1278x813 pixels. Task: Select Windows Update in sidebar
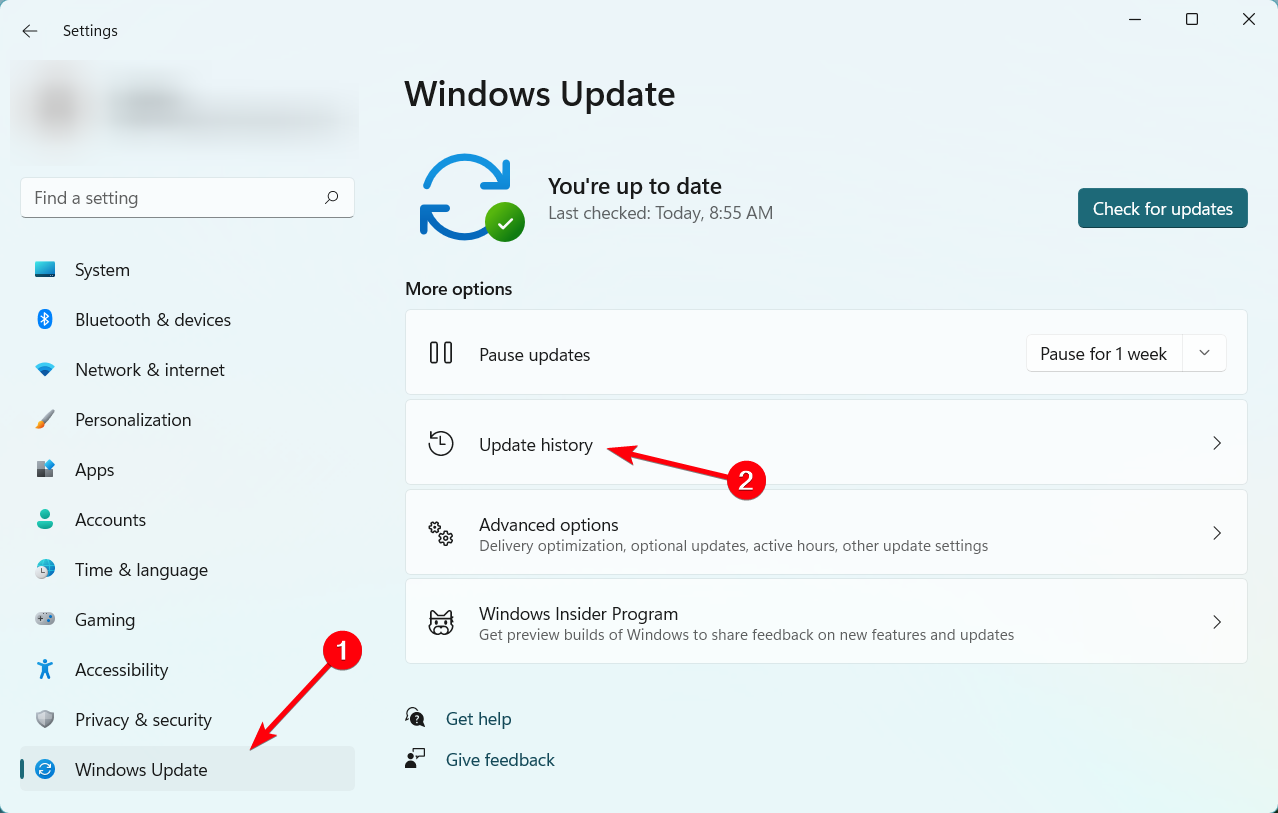[x=187, y=769]
